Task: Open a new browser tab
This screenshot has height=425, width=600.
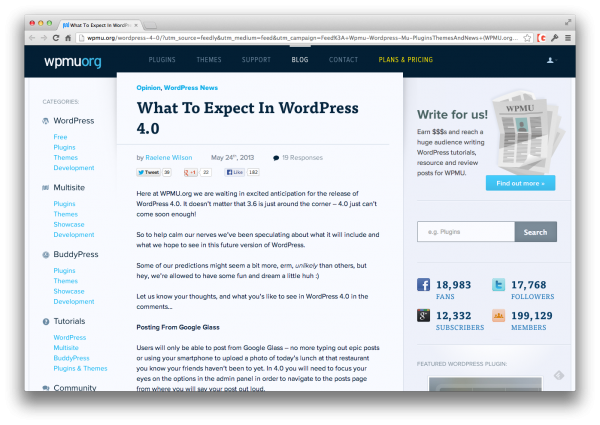Action: 150,25
